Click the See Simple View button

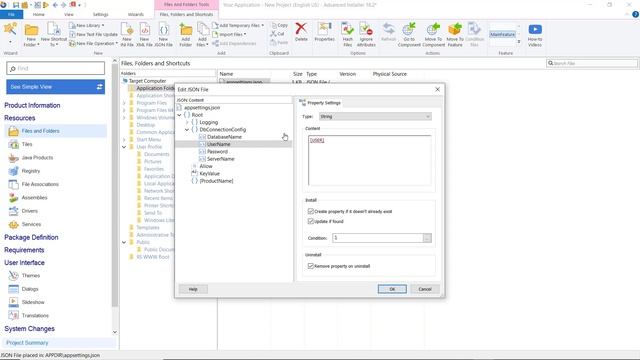coord(56,87)
